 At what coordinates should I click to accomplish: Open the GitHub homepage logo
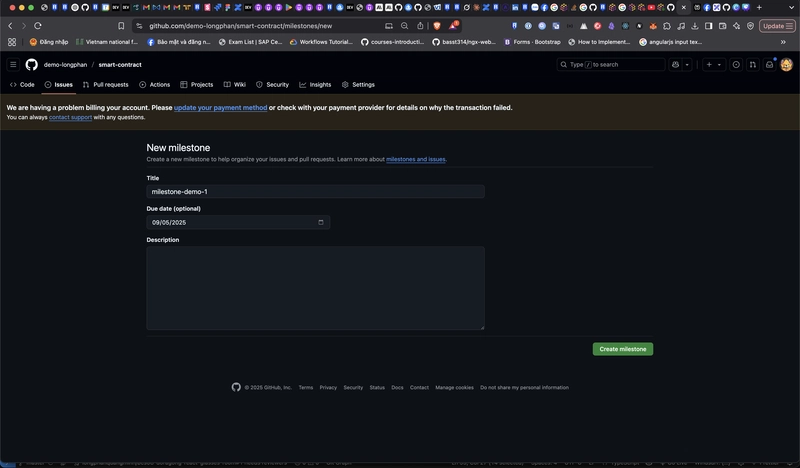coord(31,64)
